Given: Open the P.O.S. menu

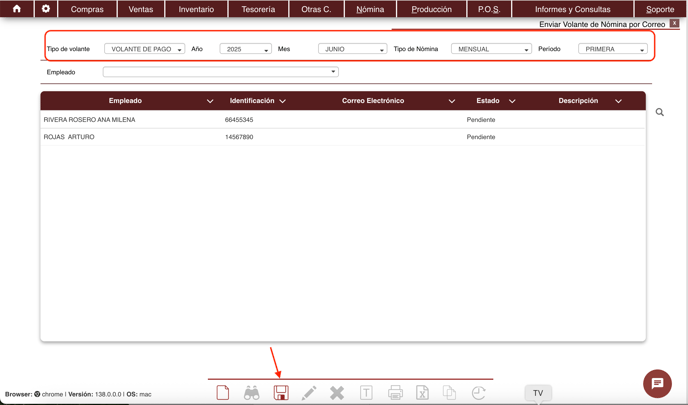Looking at the screenshot, I should coord(489,9).
